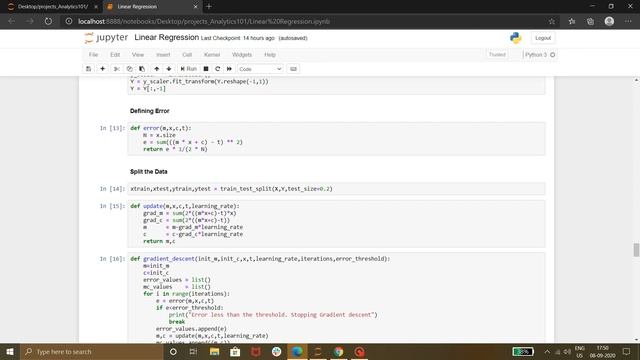Restart kernel and run all fast-forward icon

pyautogui.click(x=229, y=69)
